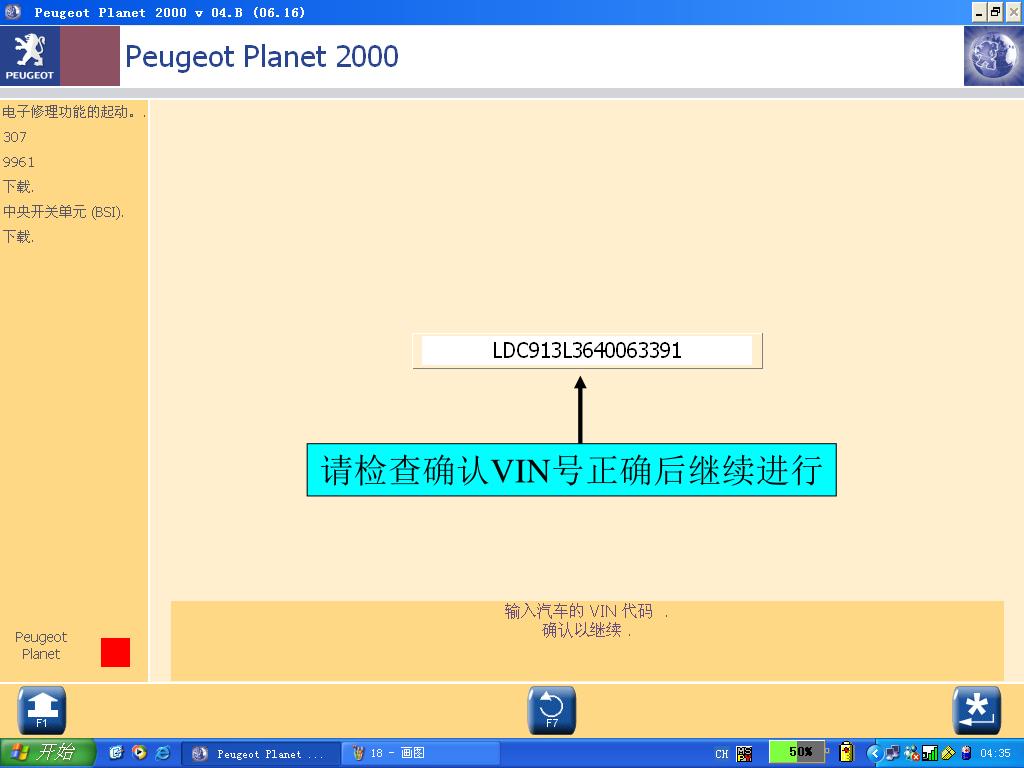Switch to '18 - 画图' taskbar window
This screenshot has width=1024, height=768.
pos(421,754)
